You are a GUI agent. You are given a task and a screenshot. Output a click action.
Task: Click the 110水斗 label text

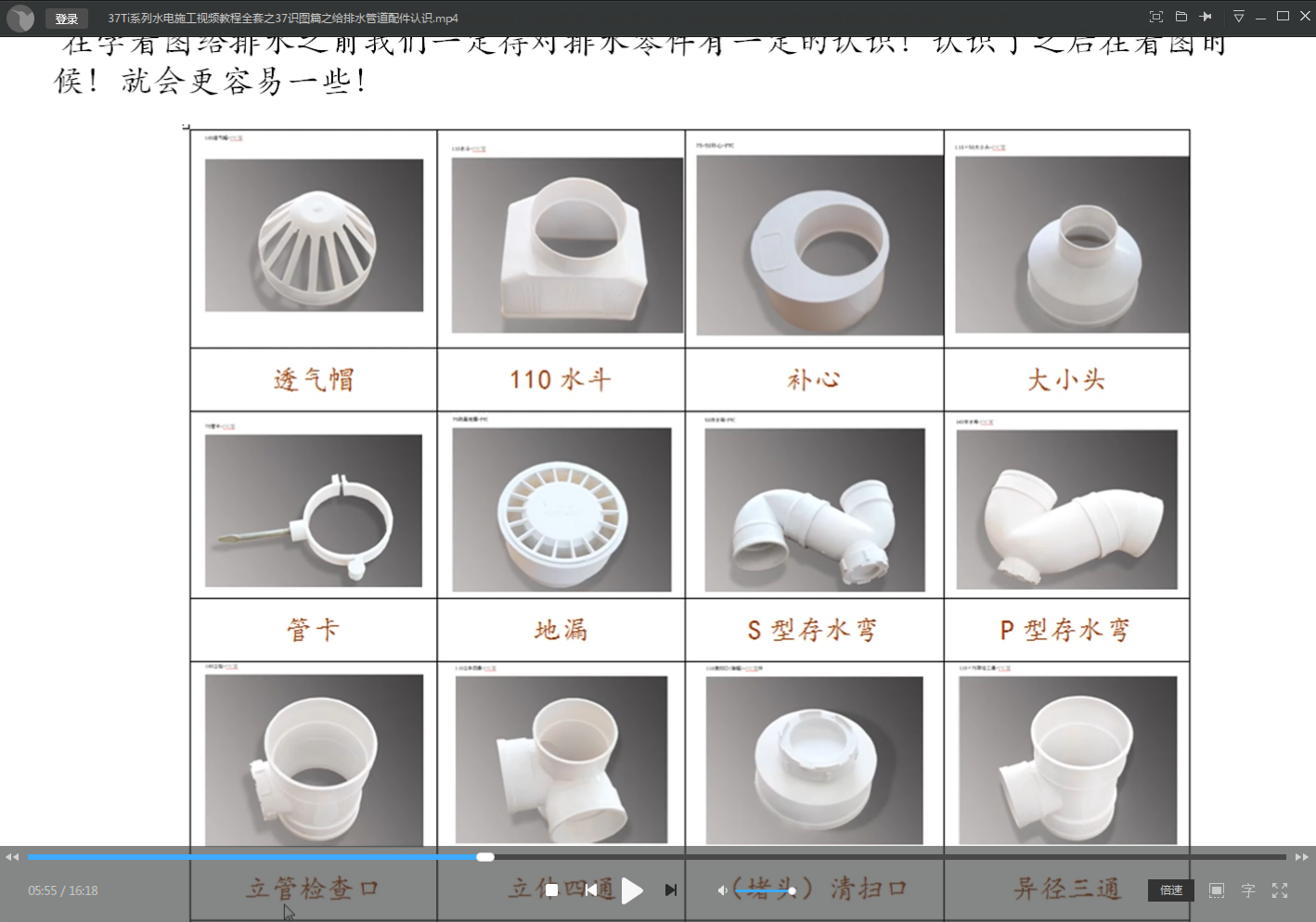tap(561, 379)
